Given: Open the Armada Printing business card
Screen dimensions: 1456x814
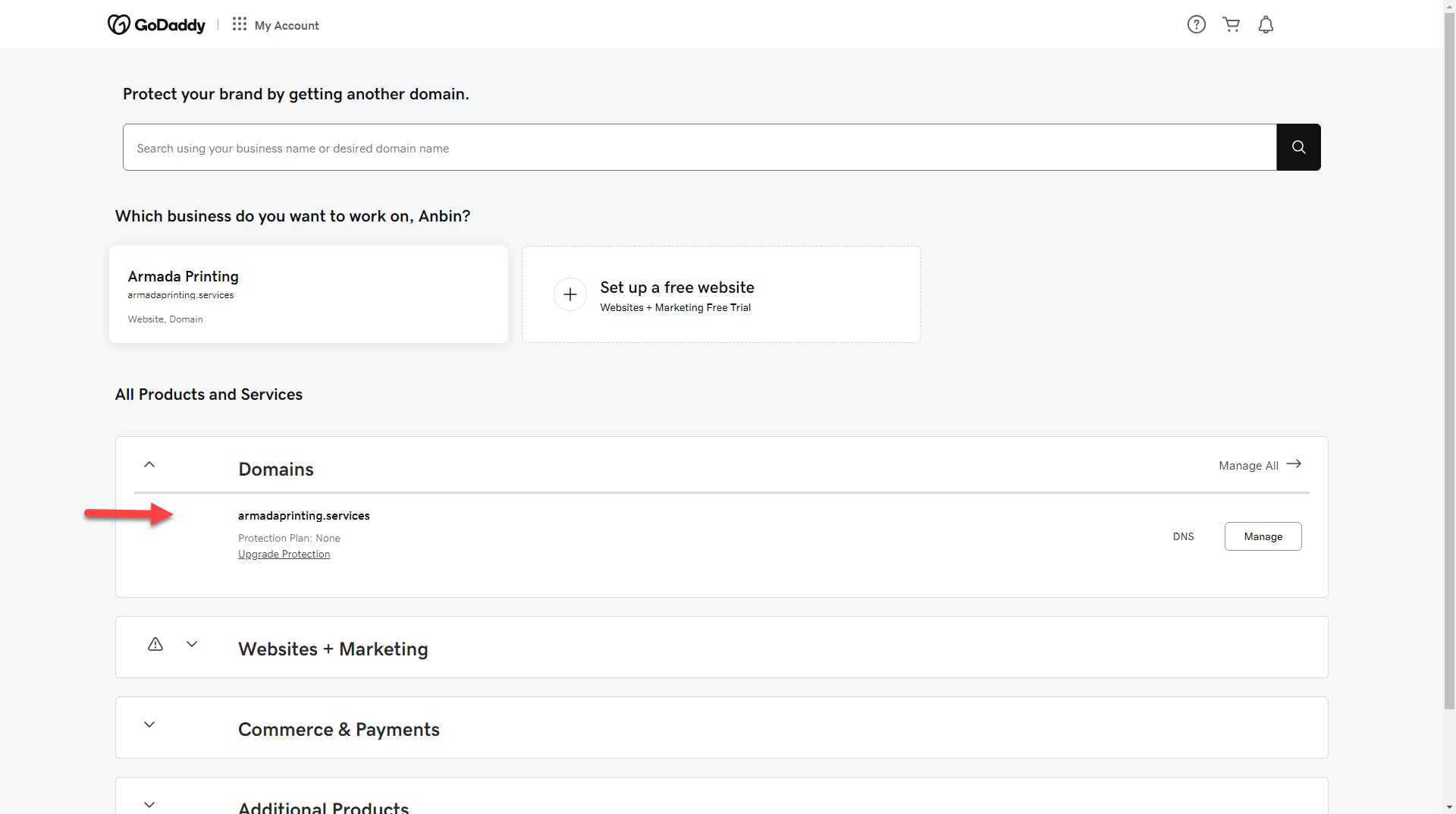Looking at the screenshot, I should pos(309,294).
